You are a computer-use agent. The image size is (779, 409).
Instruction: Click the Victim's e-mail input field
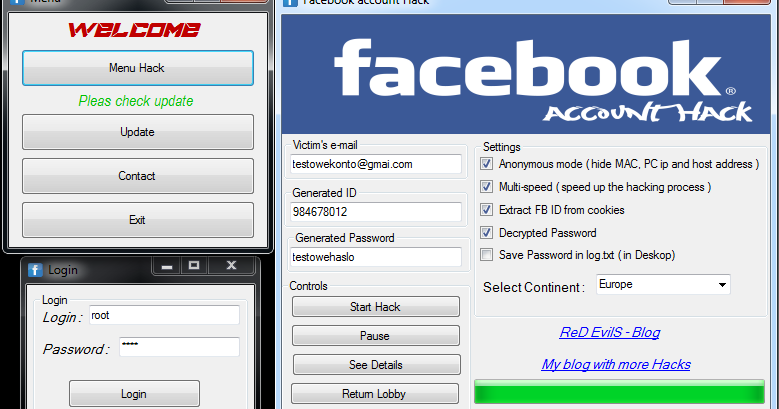[x=376, y=164]
